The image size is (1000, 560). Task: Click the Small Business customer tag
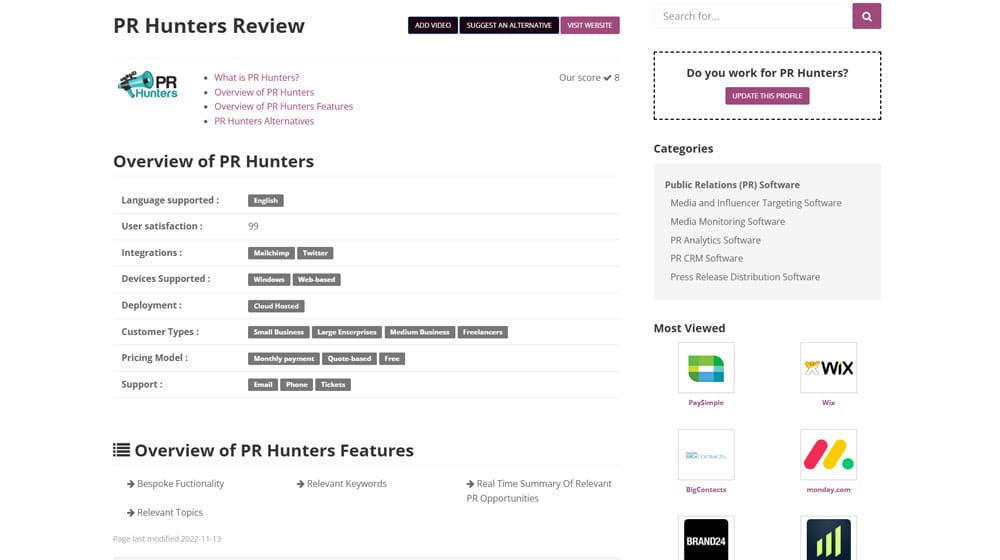(279, 332)
